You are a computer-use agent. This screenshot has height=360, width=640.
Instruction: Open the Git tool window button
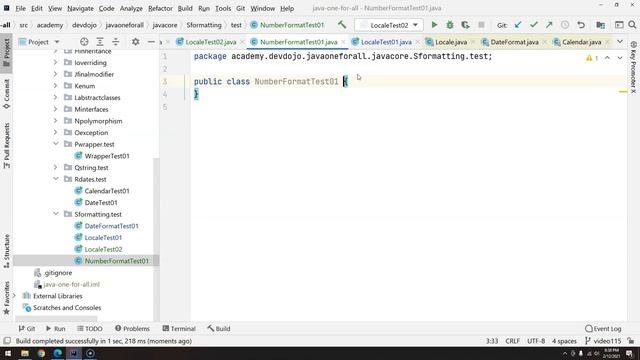pyautogui.click(x=27, y=329)
